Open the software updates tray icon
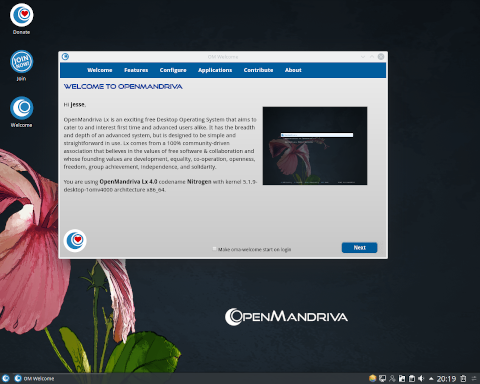The height and width of the screenshot is (384, 480). pos(373,378)
